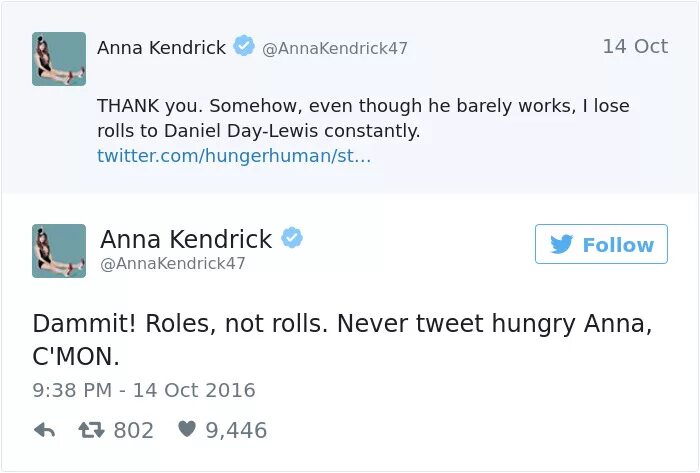Open the large Anna Kendrick display name
This screenshot has height=473, width=700.
point(186,239)
